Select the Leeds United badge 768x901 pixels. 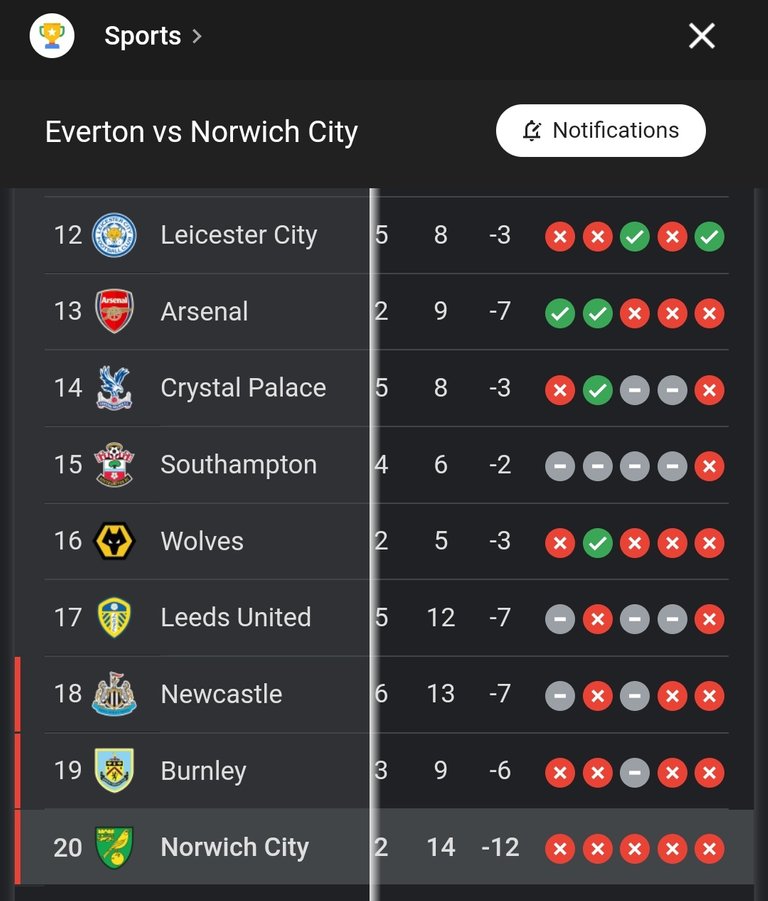[x=114, y=618]
